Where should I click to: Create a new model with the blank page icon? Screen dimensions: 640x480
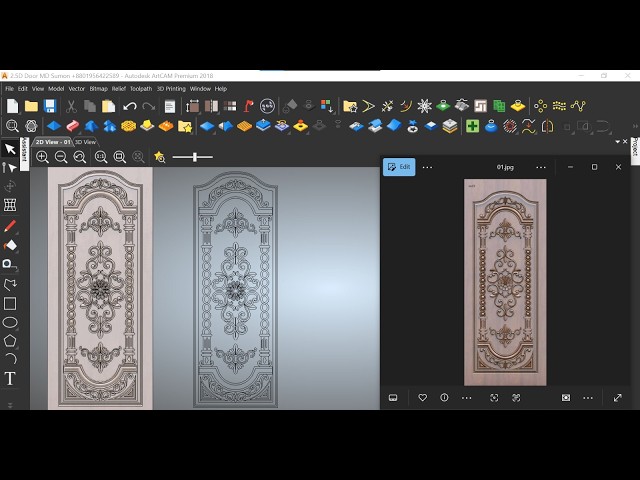coord(12,106)
